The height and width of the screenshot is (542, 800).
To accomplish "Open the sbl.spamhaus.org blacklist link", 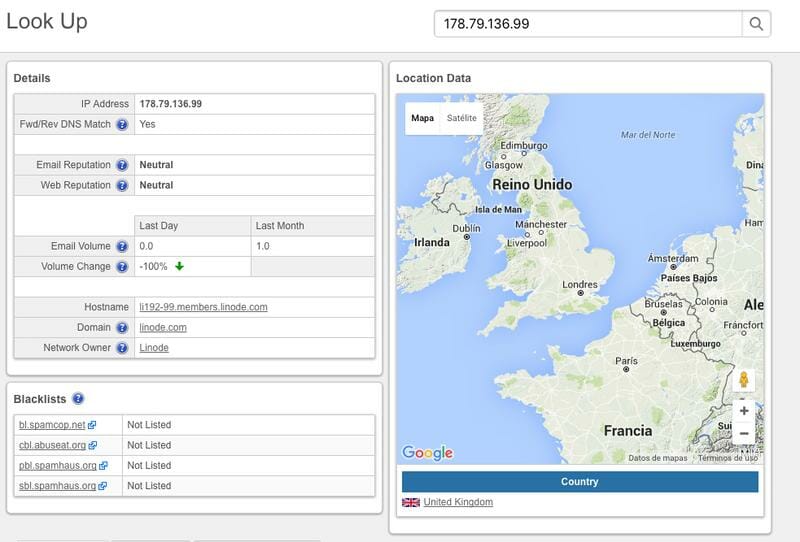I will 58,486.
